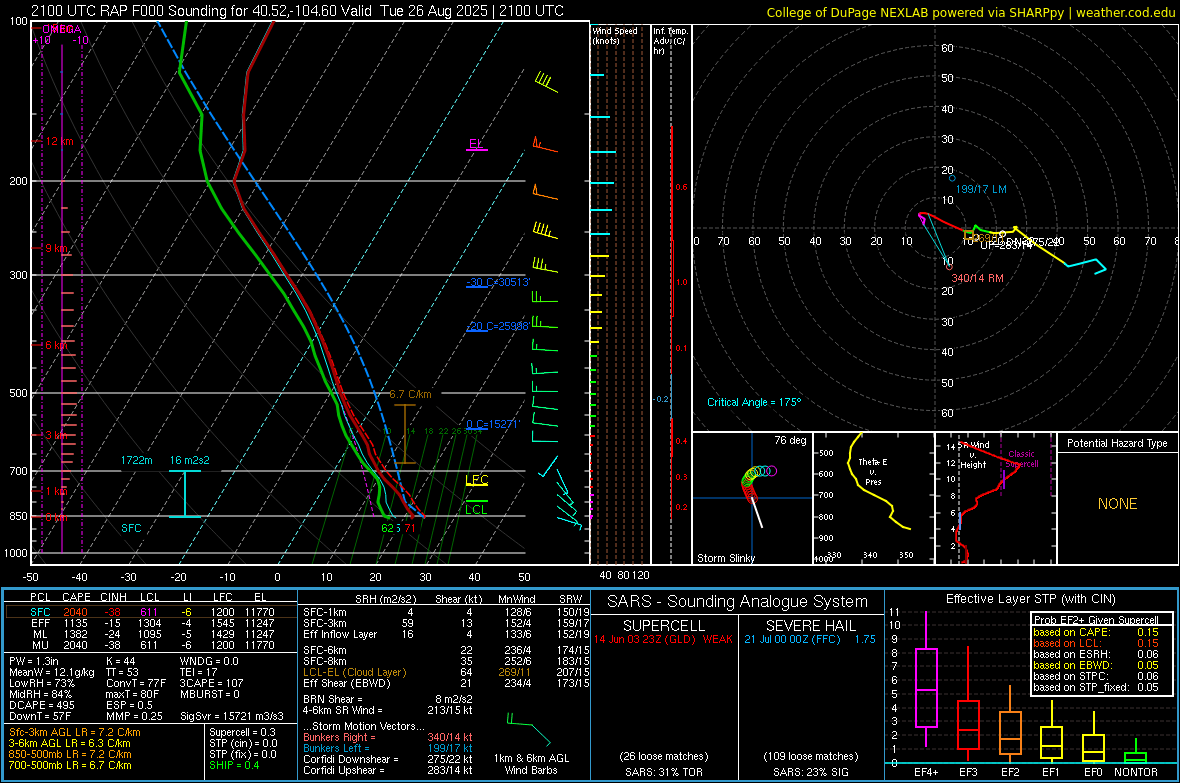Click the Corfidi Downshear = 275/22 kt line

pyautogui.click(x=388, y=759)
